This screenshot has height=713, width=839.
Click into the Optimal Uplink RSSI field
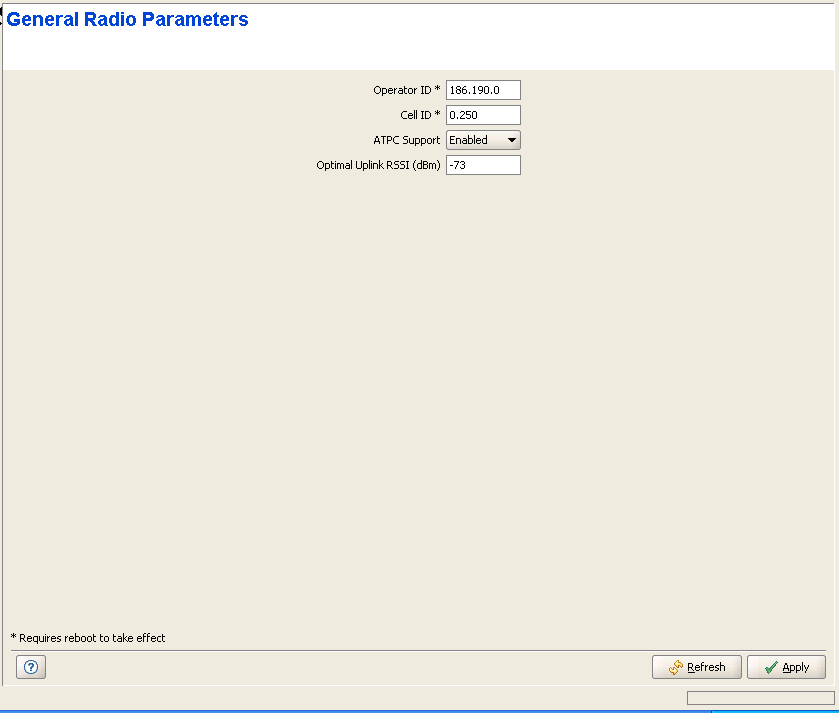pos(483,165)
